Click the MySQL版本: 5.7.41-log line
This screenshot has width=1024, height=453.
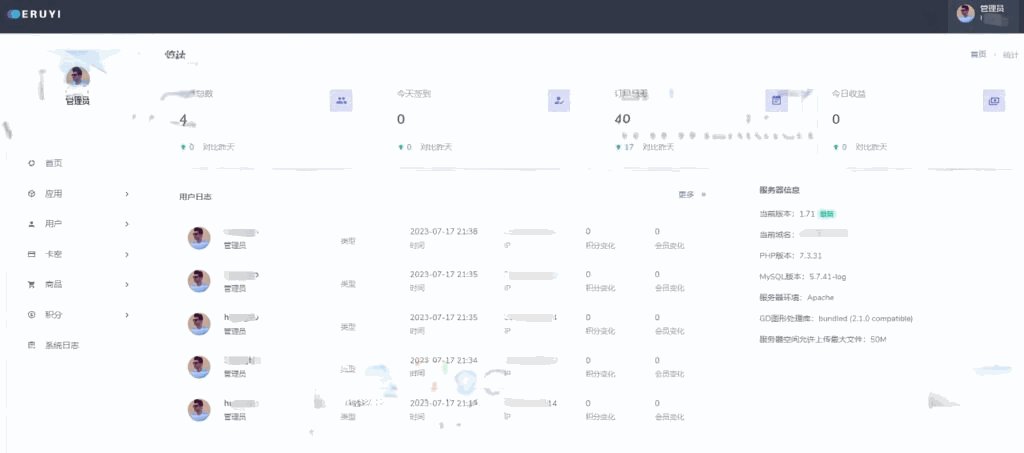pyautogui.click(x=803, y=277)
